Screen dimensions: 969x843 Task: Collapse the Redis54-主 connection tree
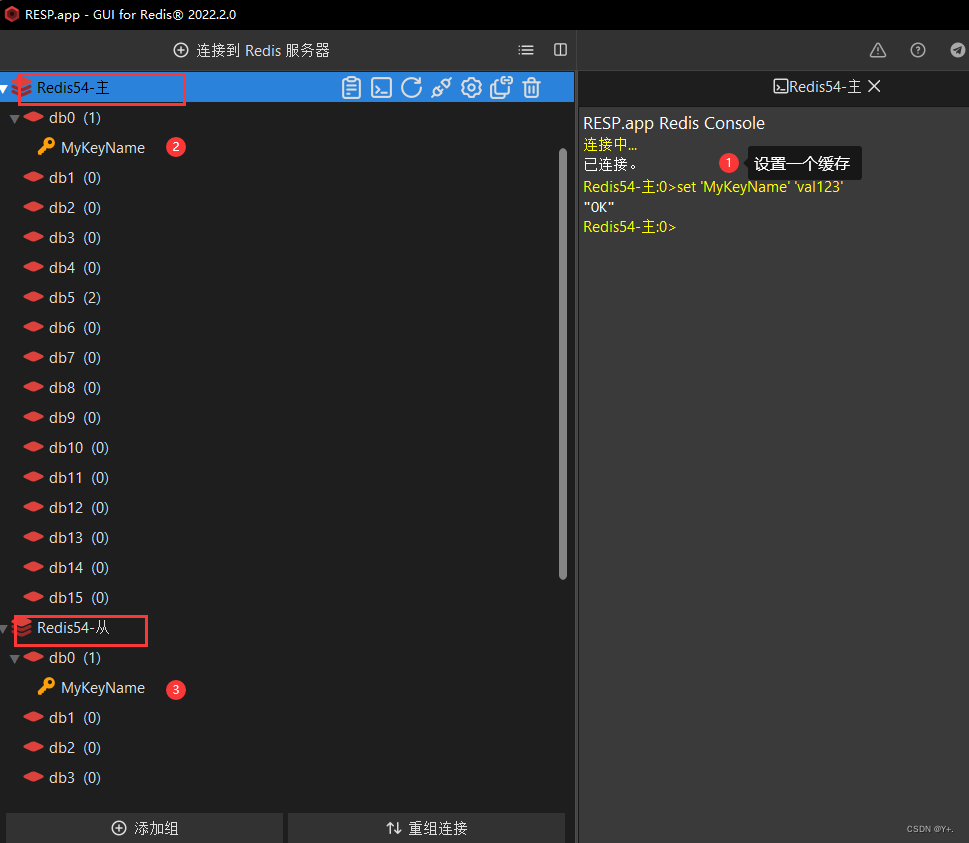(x=4, y=89)
